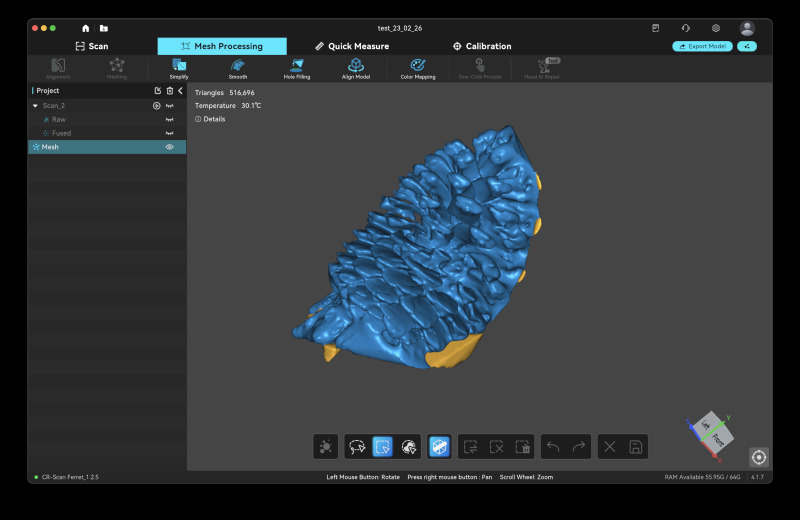The image size is (800, 520).
Task: Click the delete selection icon
Action: tap(522, 447)
